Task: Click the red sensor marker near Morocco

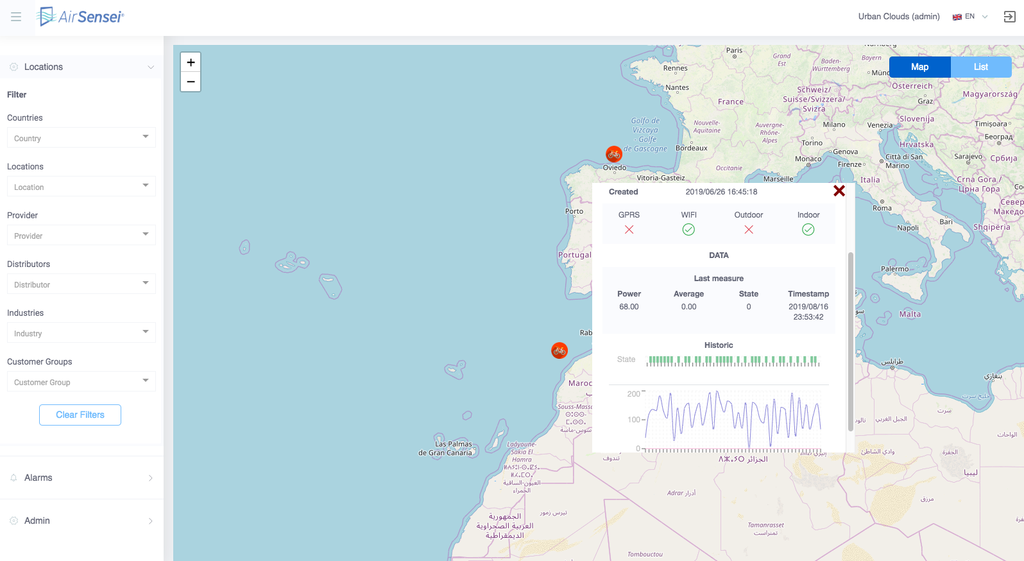Action: pyautogui.click(x=559, y=350)
